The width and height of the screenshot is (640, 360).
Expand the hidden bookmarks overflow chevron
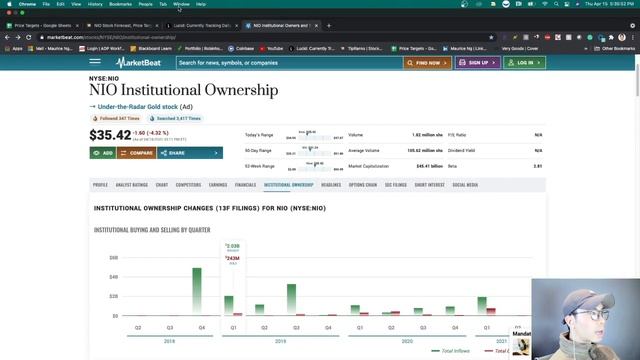(x=586, y=49)
